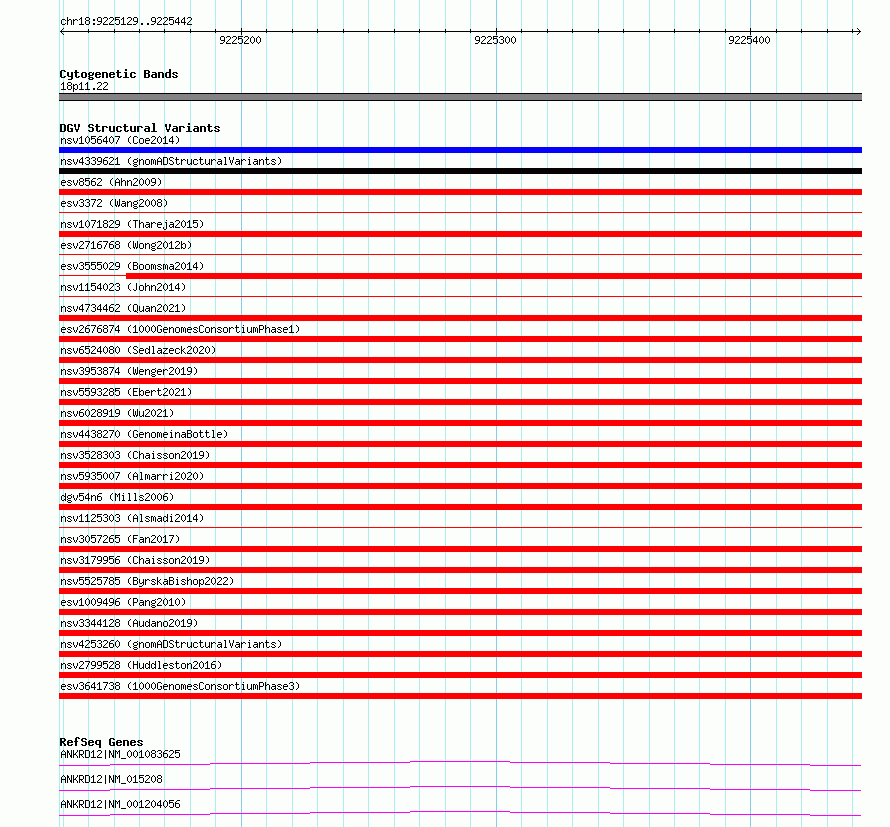Click nsv3344128 (Audano2019) label
890x827 pixels.
129,623
